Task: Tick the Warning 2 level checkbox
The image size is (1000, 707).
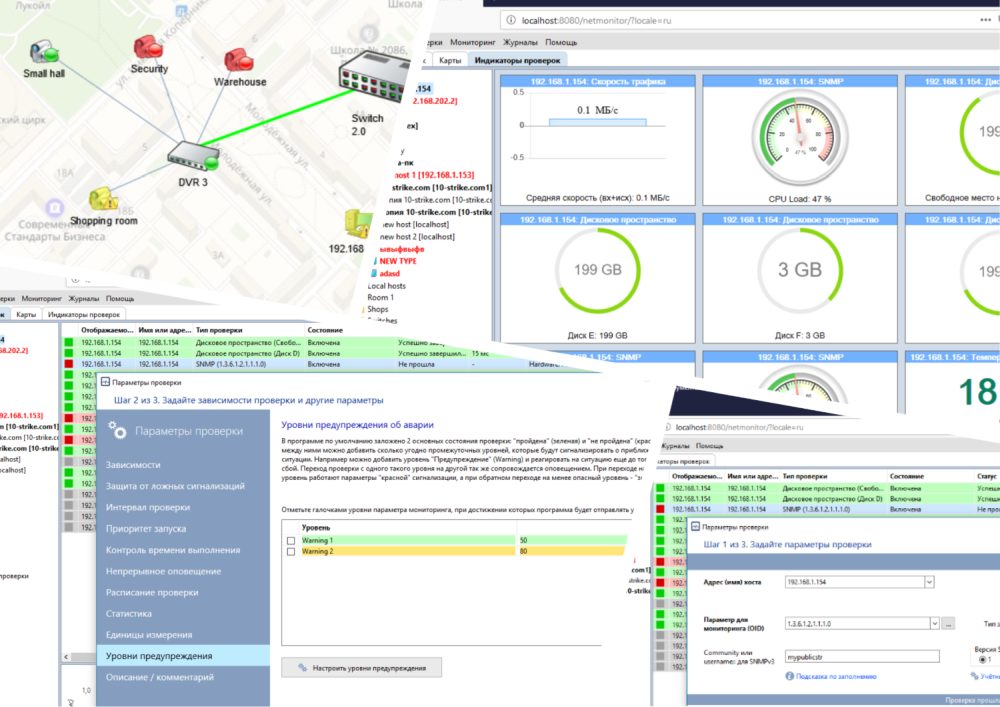Action: (292, 551)
